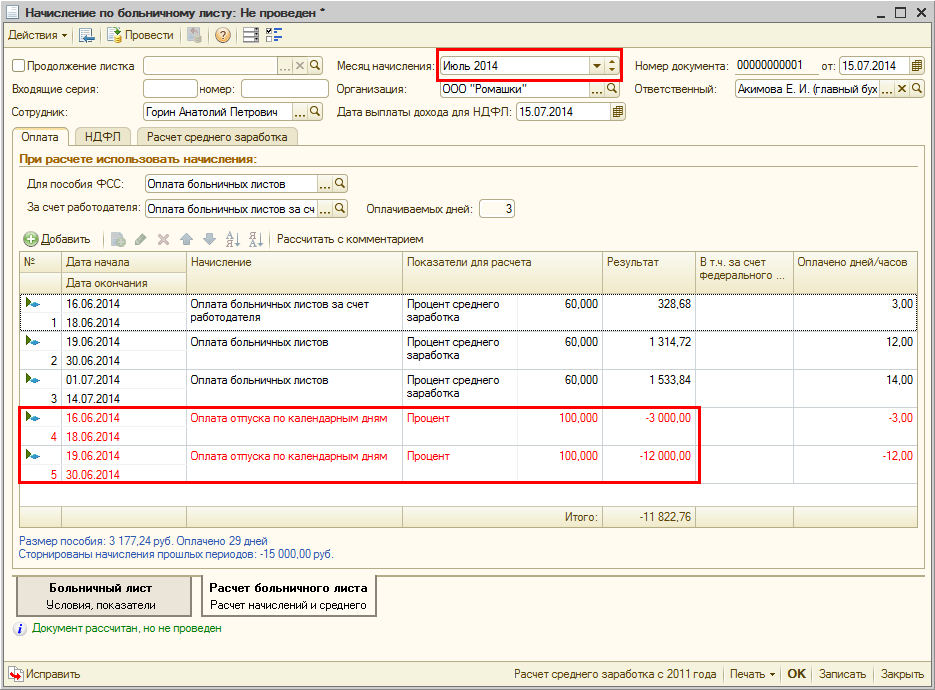Screen dimensions: 935x690
Task: Open Расчет среднего заработка tab
Action: click(x=217, y=137)
